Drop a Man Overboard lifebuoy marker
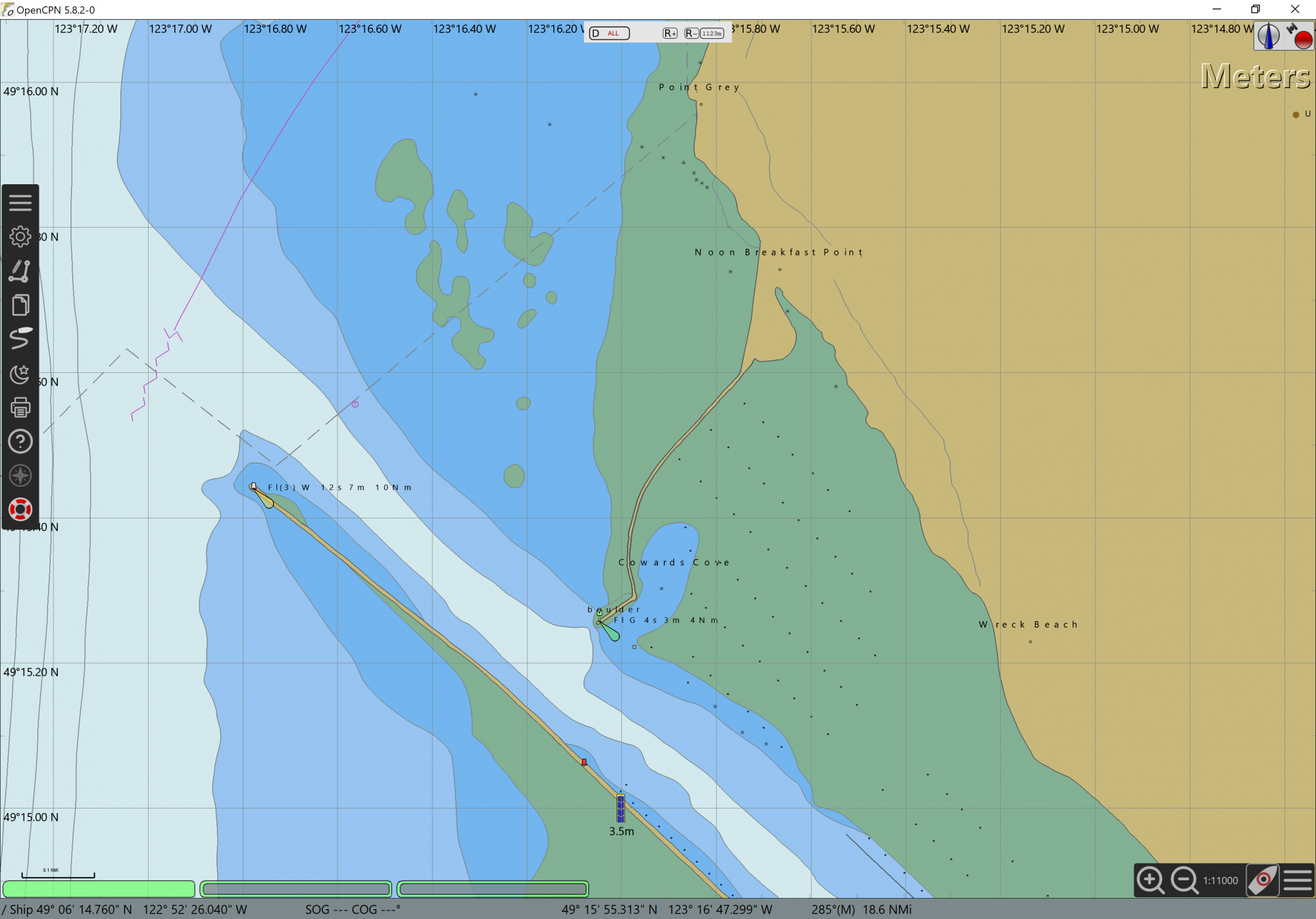 [x=20, y=509]
